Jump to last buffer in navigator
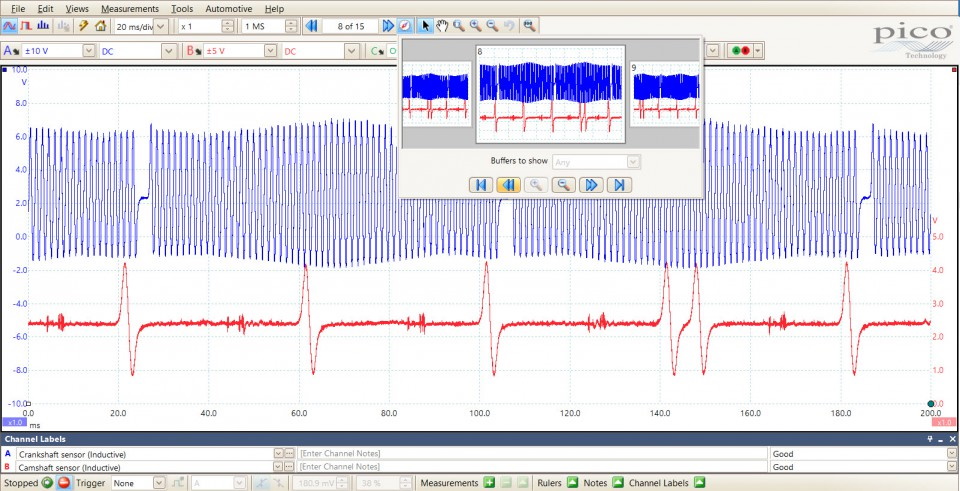 (620, 184)
